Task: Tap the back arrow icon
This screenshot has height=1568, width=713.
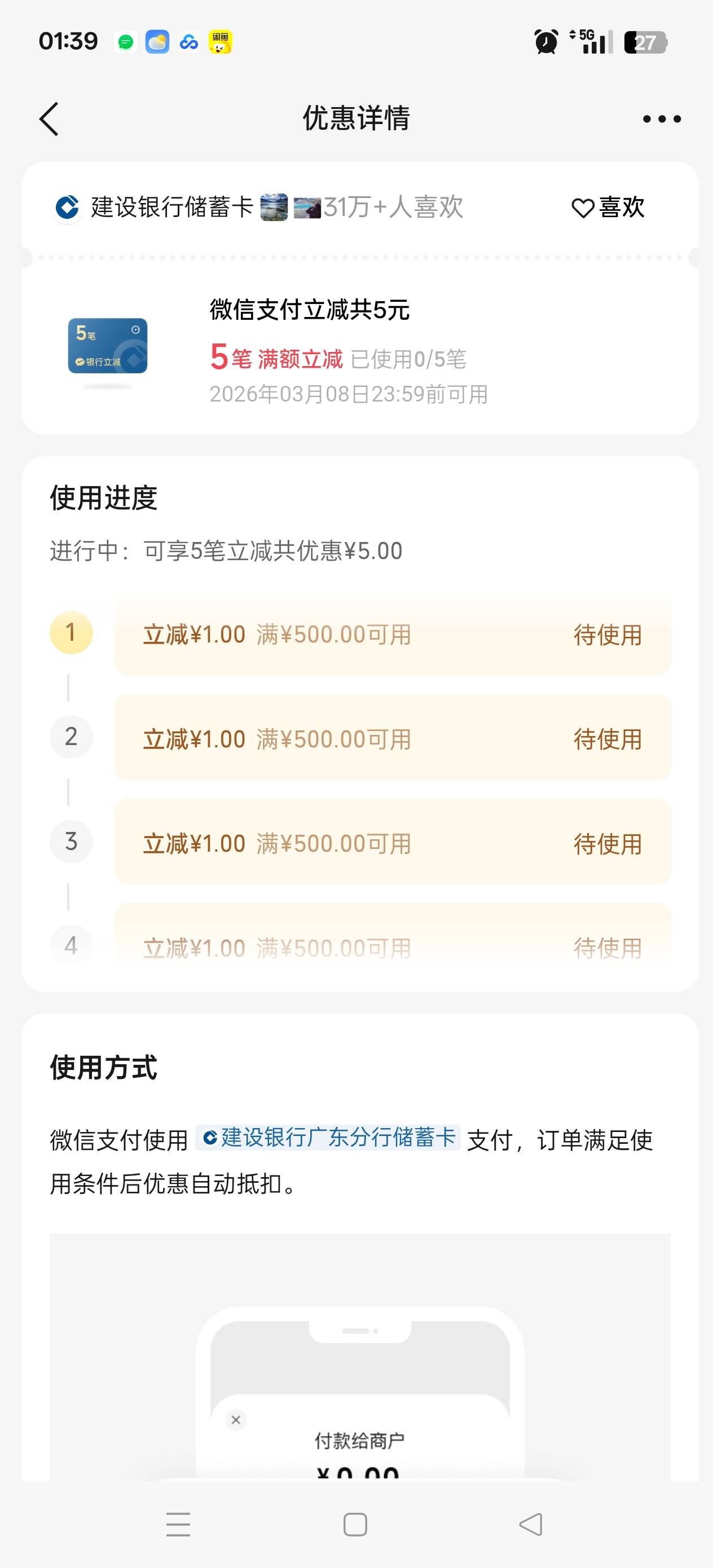Action: tap(49, 118)
